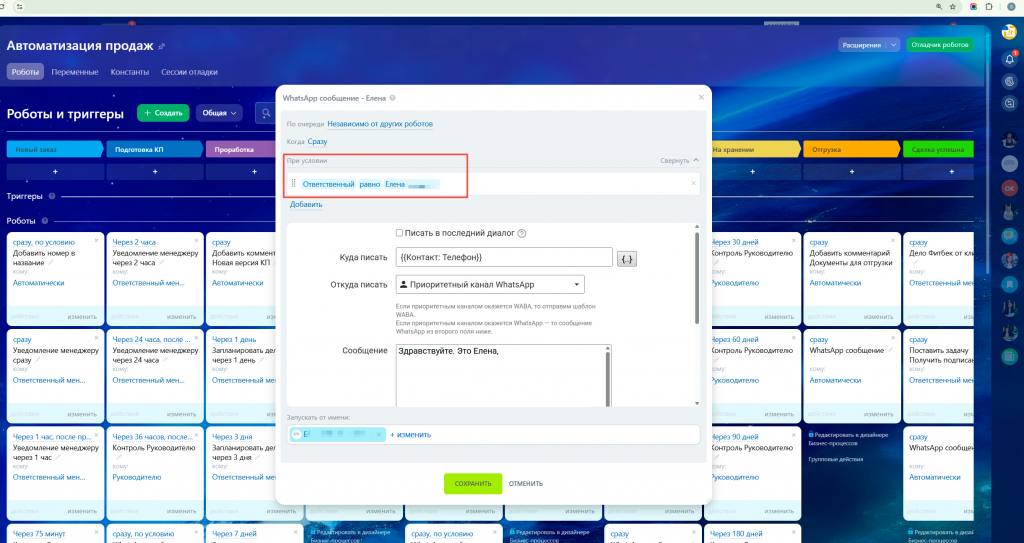Image resolution: width=1024 pixels, height=543 pixels.
Task: Click Через 2 часа timing on robot card
Action: (x=134, y=242)
